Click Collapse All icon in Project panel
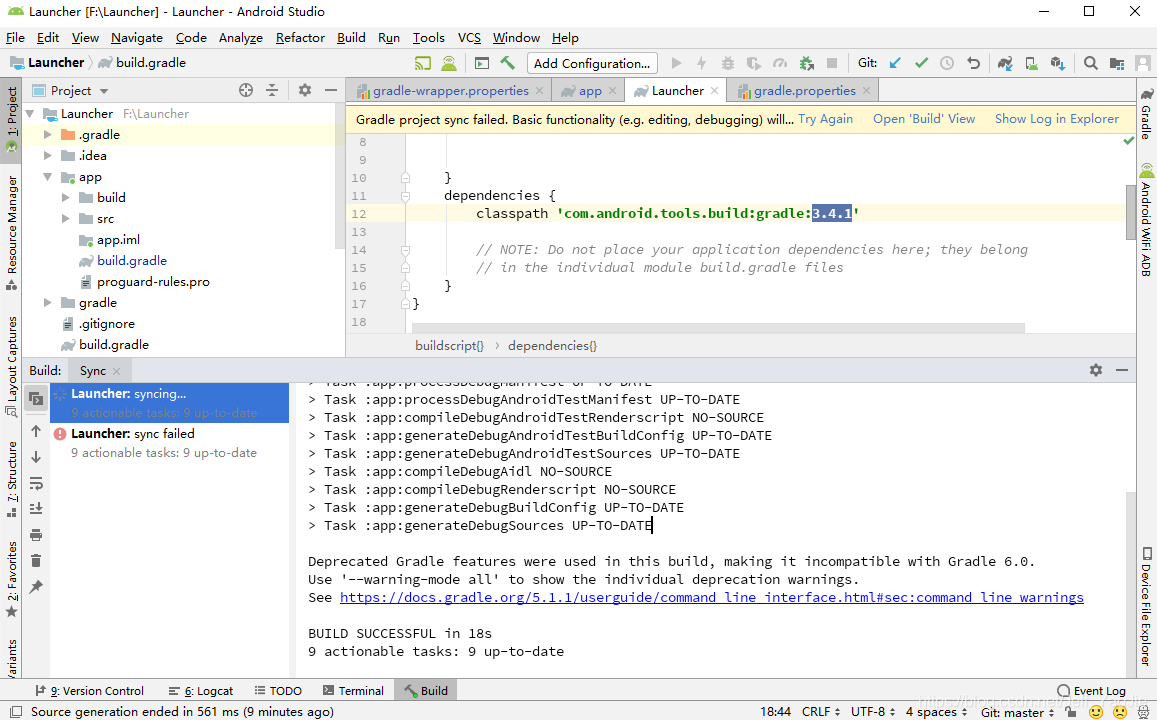 (272, 90)
